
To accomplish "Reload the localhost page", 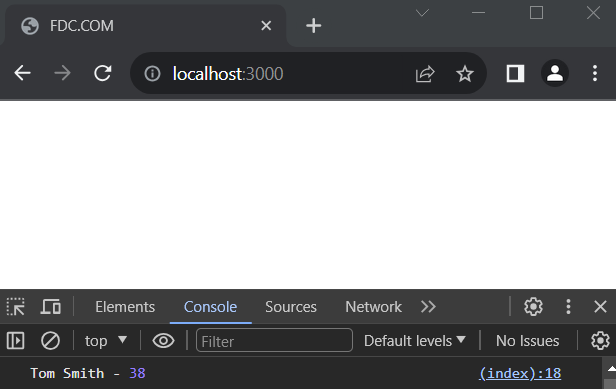I will (103, 73).
